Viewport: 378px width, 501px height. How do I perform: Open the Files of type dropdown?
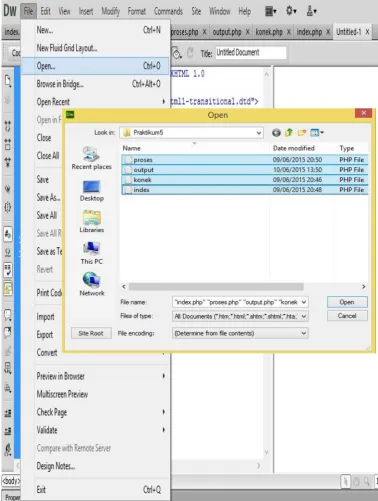[x=304, y=316]
